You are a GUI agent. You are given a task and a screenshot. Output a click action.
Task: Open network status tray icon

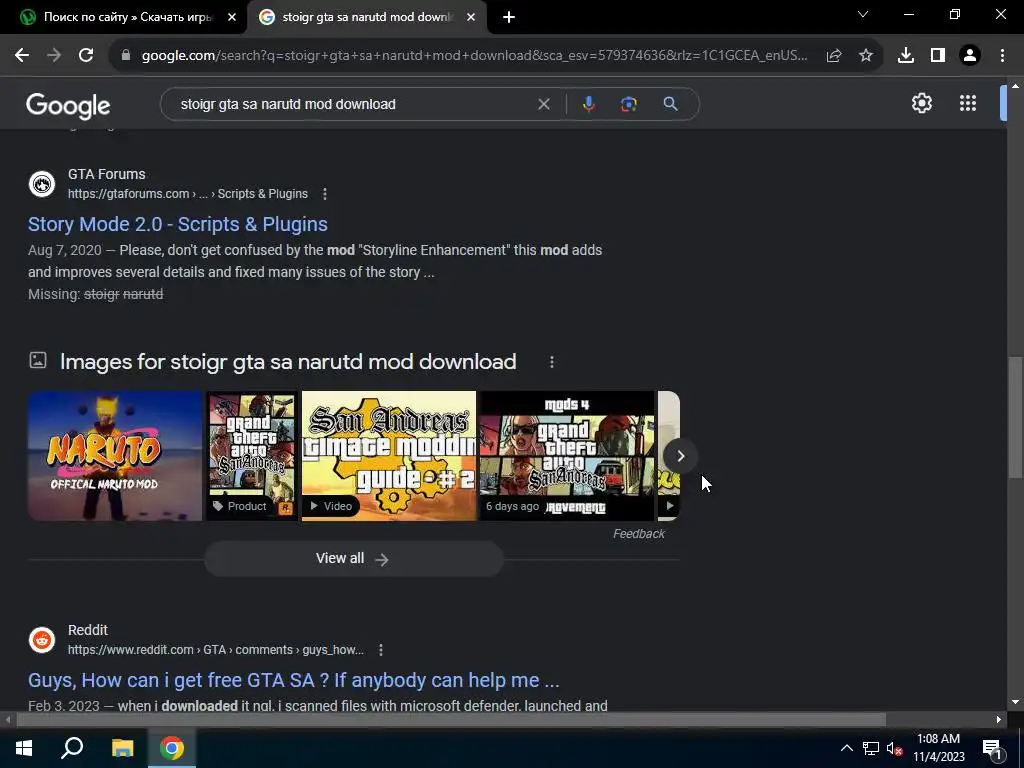[x=871, y=748]
